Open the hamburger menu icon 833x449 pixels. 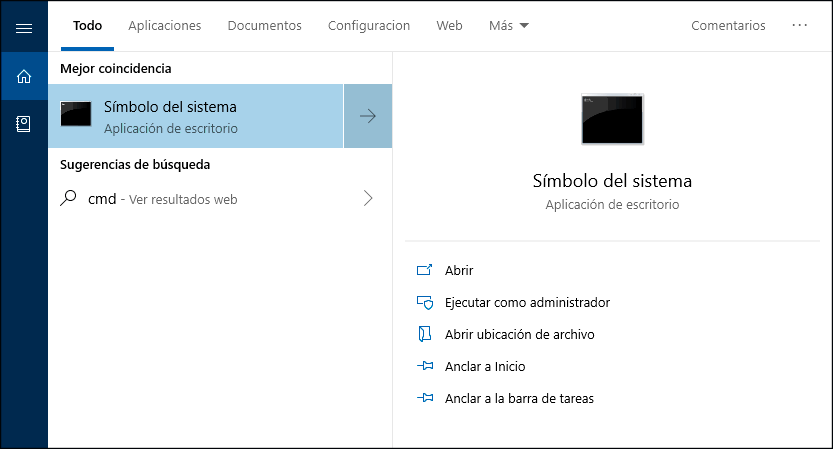point(24,27)
